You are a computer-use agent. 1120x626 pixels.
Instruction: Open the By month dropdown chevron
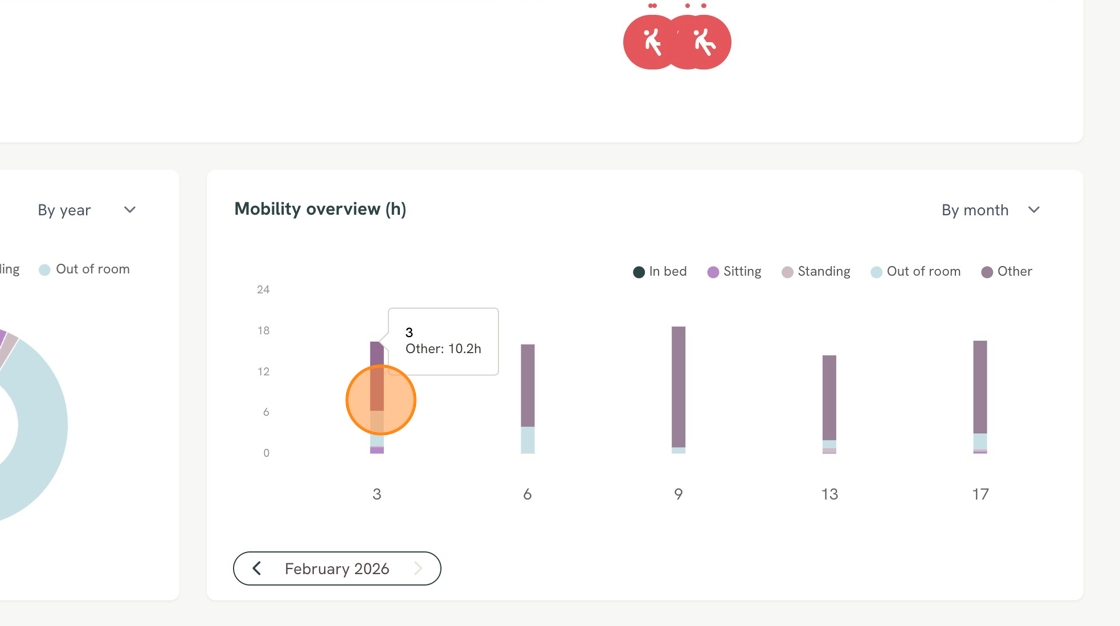pos(1034,209)
